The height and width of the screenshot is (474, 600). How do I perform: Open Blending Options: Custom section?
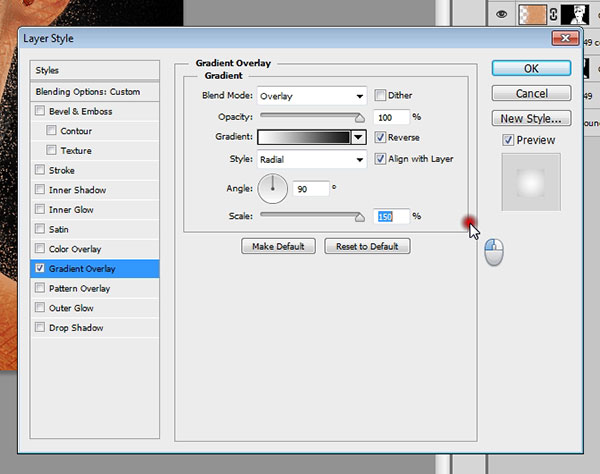(88, 92)
